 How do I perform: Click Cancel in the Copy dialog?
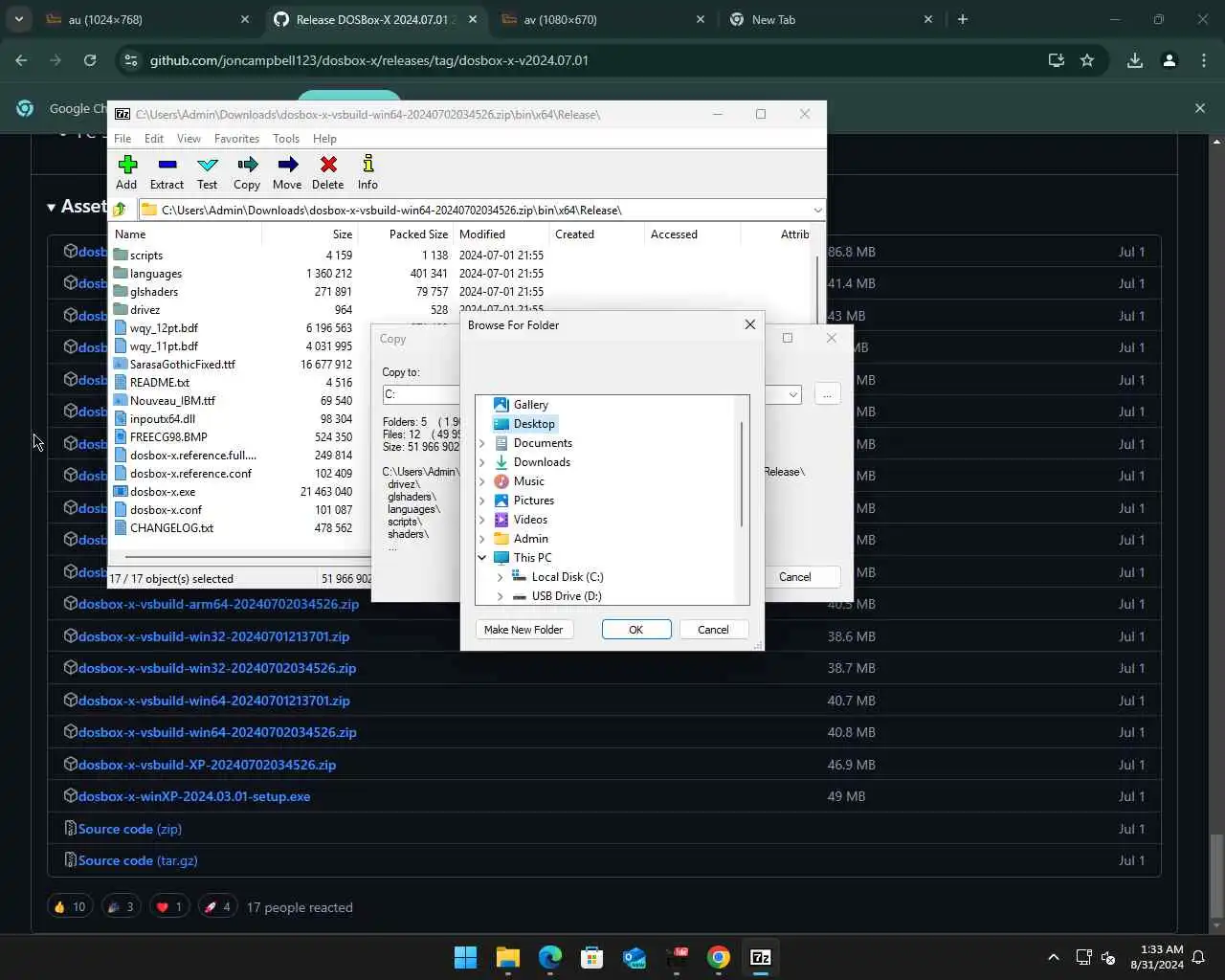coord(794,577)
